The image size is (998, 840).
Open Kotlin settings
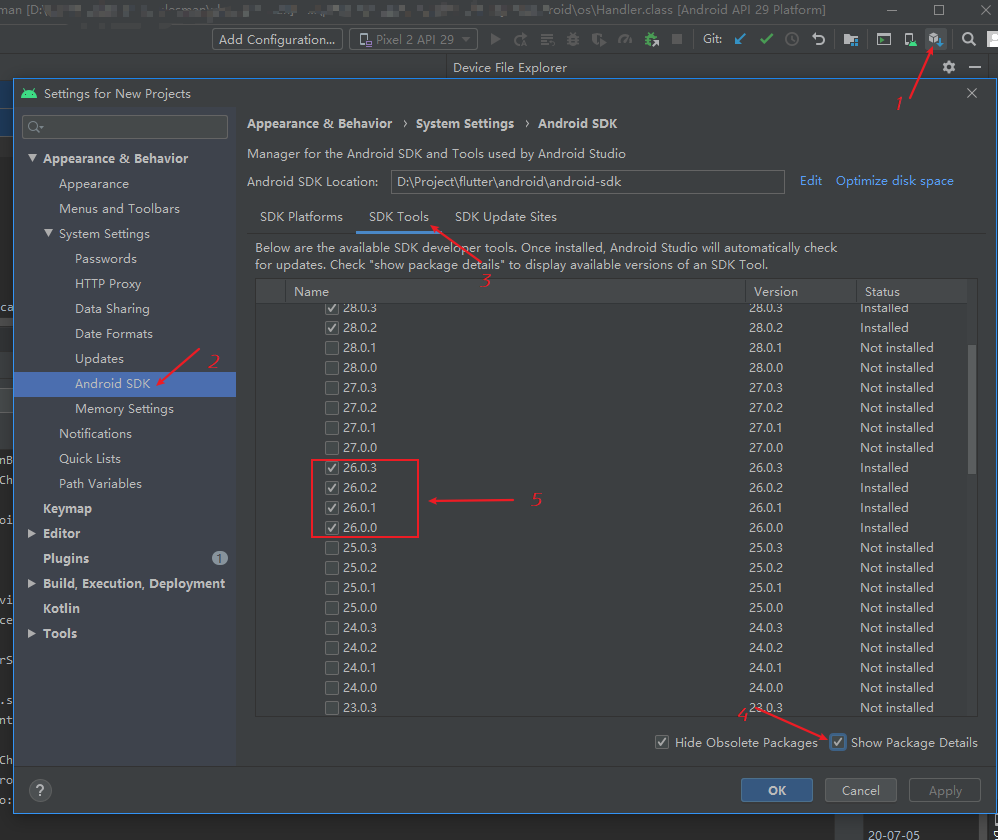[61, 608]
